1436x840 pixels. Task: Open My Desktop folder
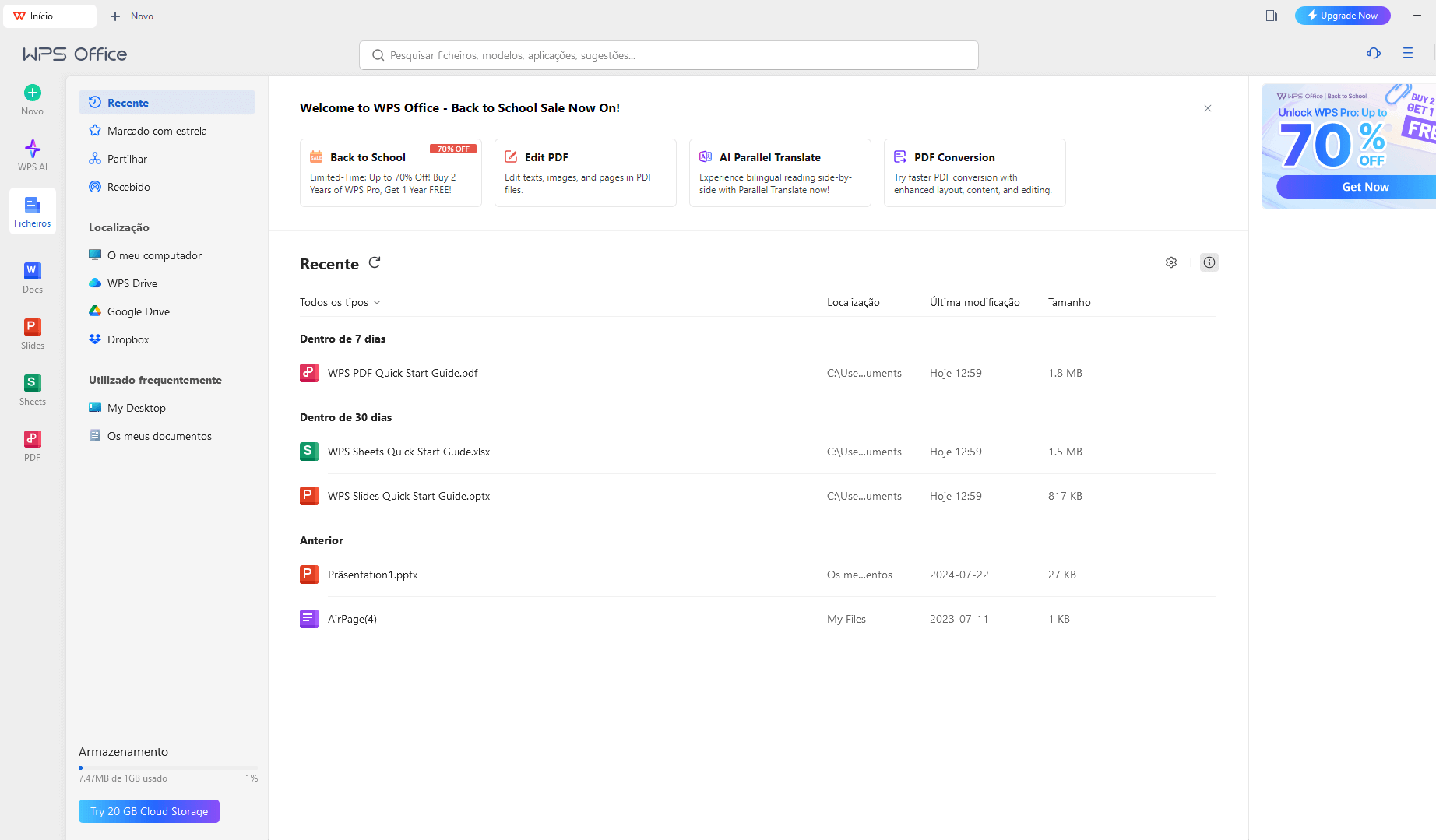[x=167, y=408]
